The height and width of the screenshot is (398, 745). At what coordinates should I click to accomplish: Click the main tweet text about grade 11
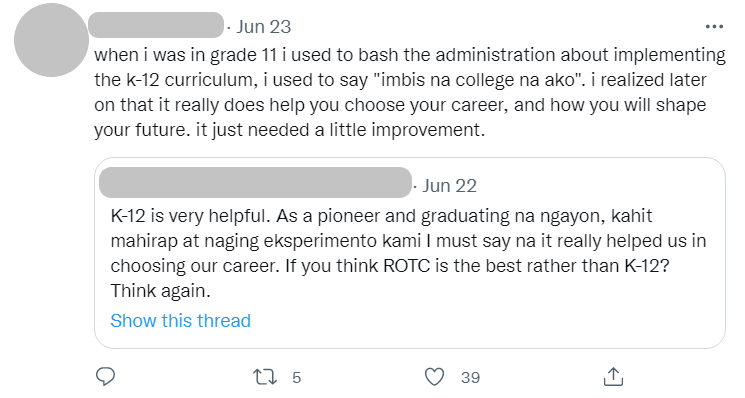[410, 92]
